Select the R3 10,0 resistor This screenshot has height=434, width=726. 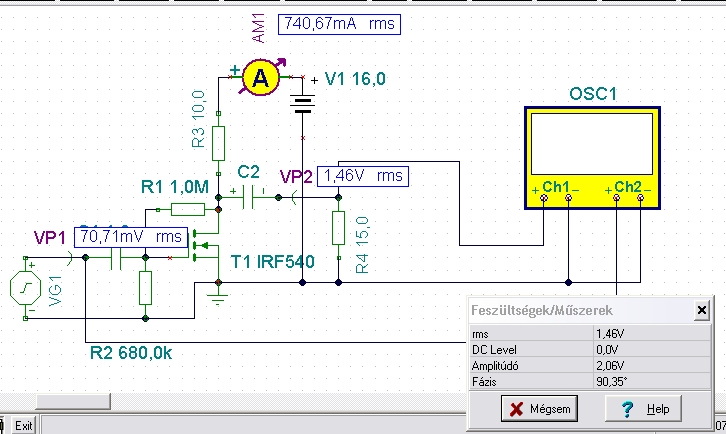[x=219, y=143]
